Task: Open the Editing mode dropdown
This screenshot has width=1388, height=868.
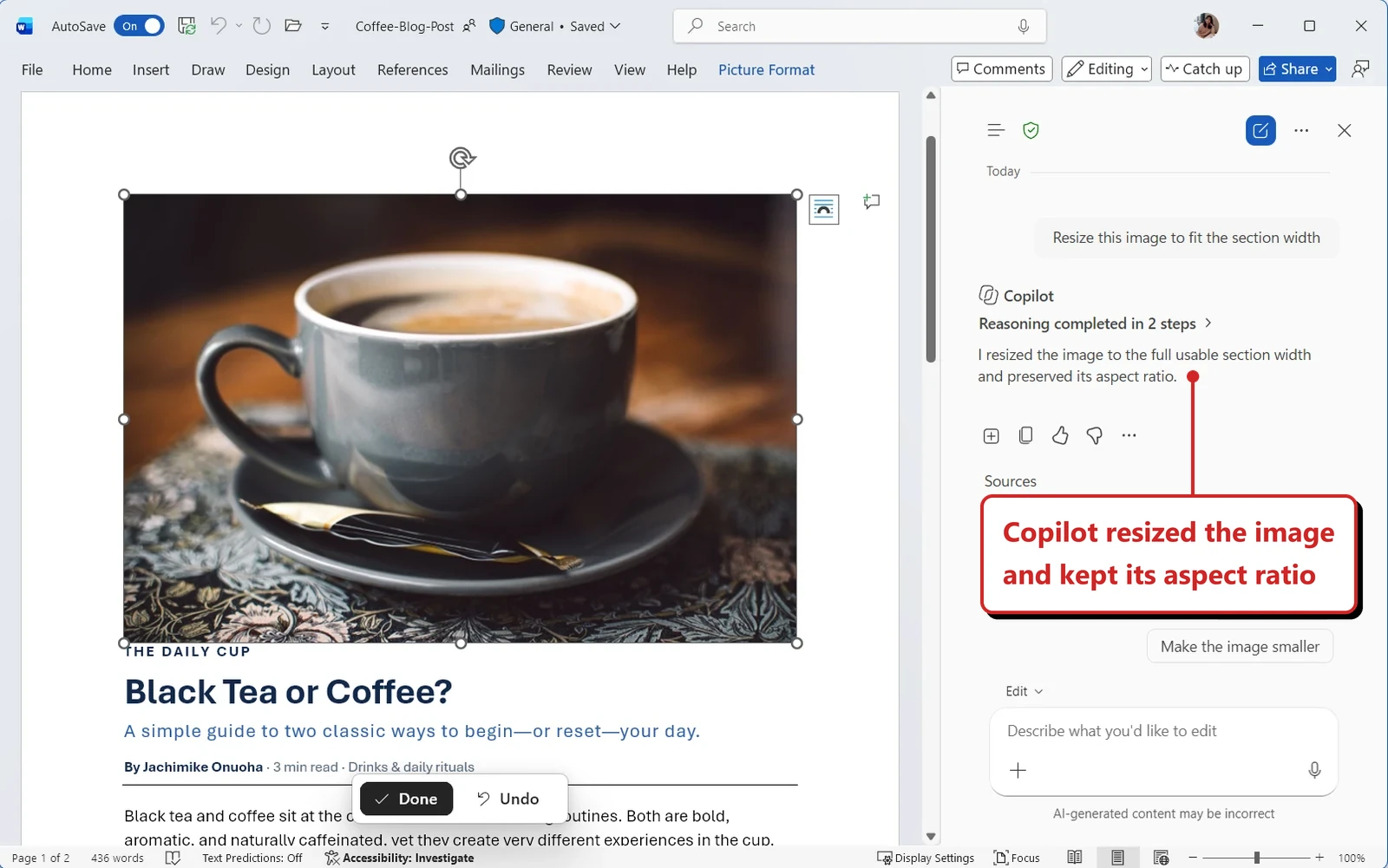Action: click(1107, 69)
